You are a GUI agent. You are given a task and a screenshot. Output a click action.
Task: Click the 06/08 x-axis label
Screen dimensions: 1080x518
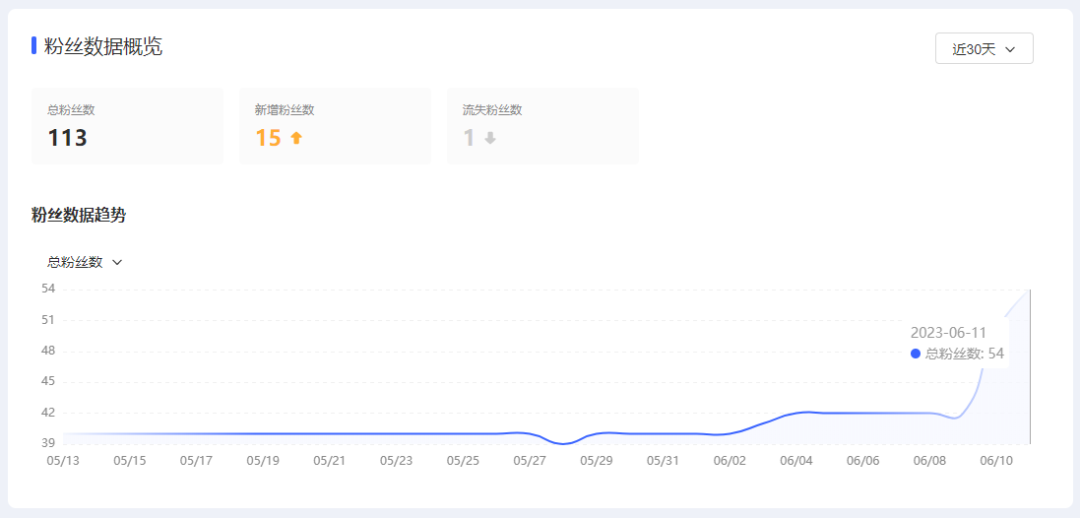tap(930, 460)
